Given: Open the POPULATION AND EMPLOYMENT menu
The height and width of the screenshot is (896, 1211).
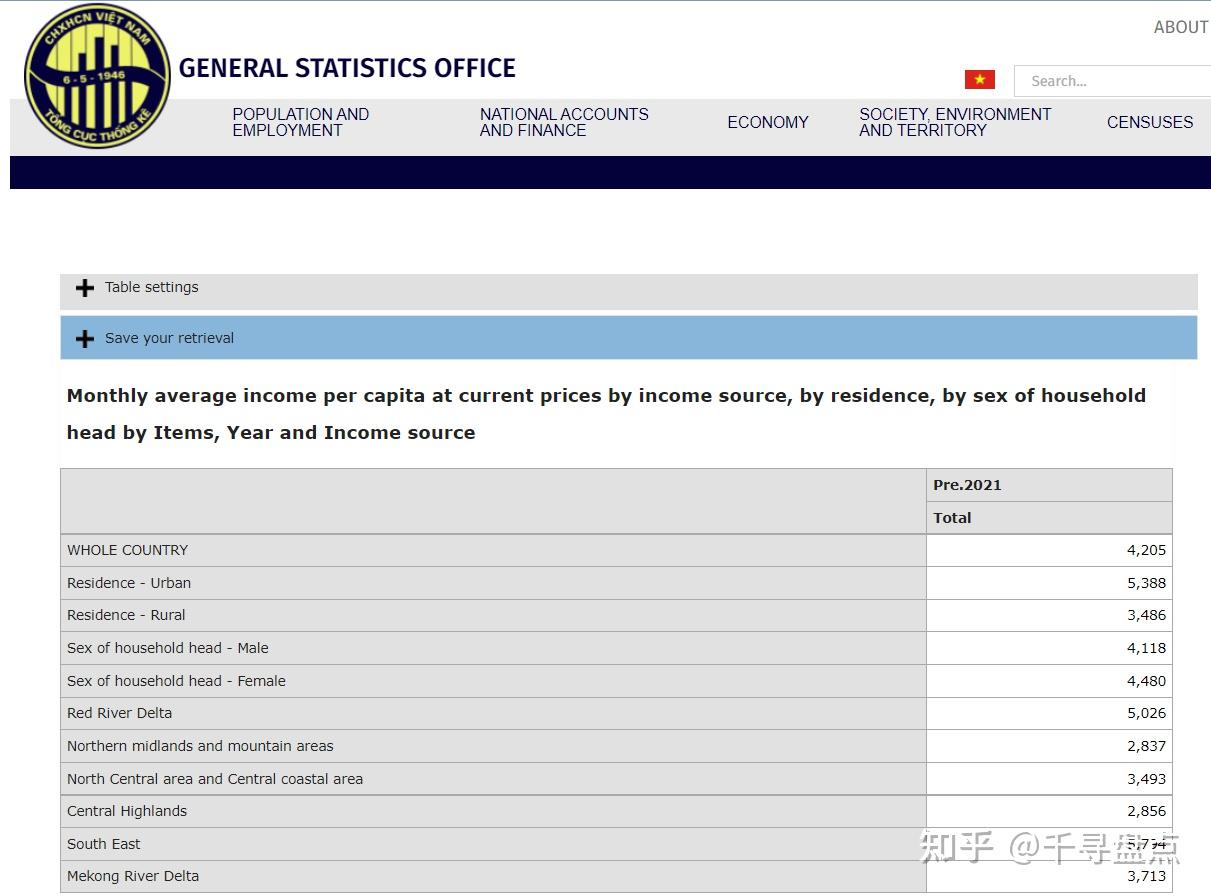Looking at the screenshot, I should [x=300, y=122].
